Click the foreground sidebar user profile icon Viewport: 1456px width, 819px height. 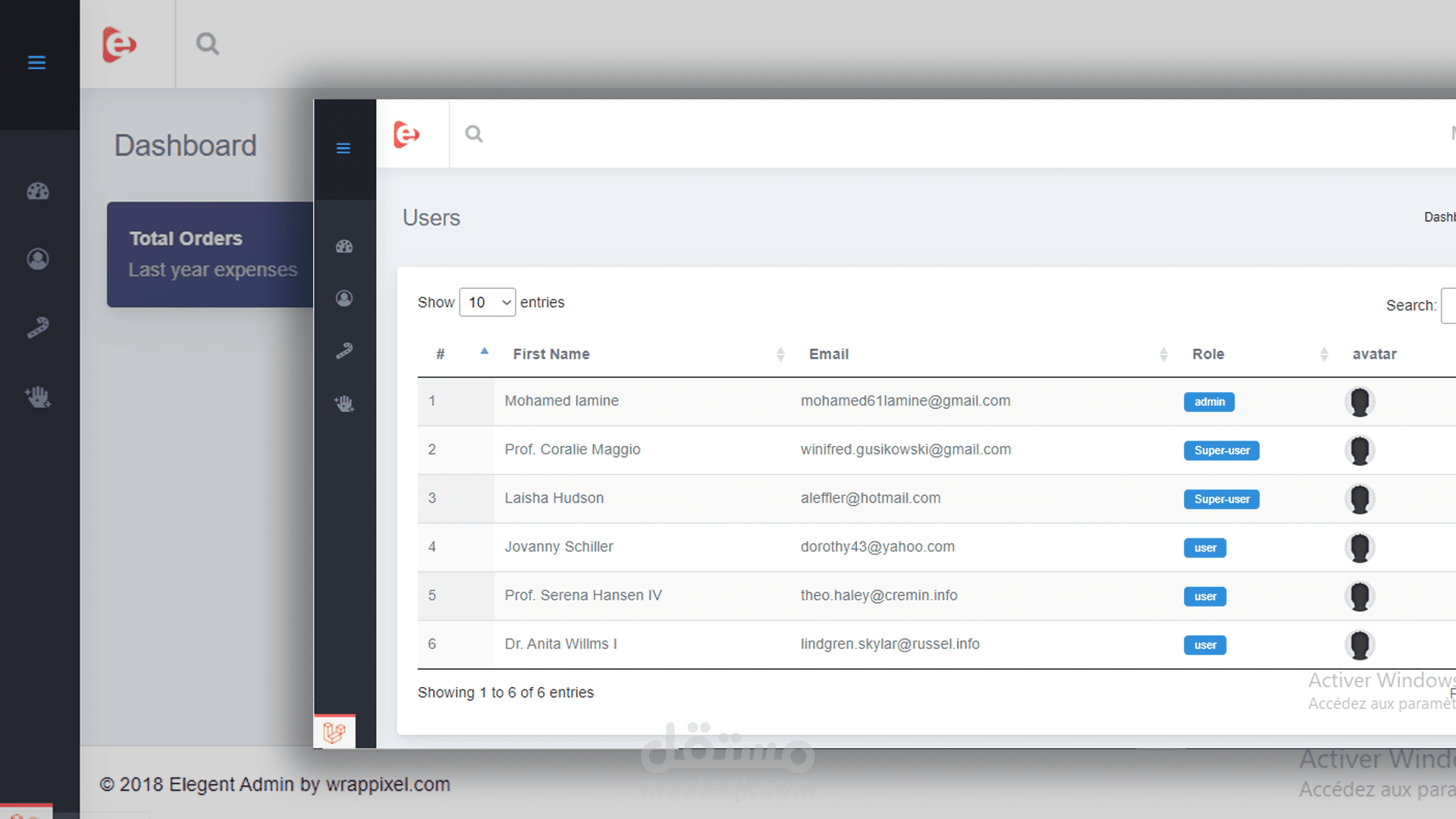coord(344,299)
